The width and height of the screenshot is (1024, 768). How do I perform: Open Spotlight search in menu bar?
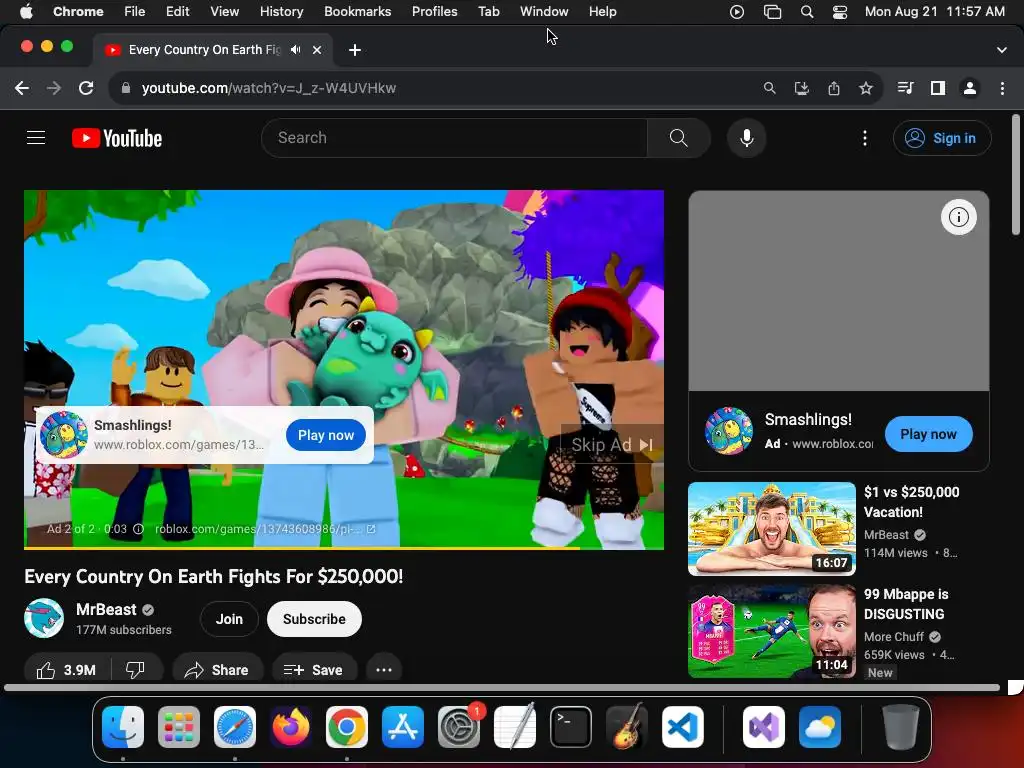click(807, 12)
